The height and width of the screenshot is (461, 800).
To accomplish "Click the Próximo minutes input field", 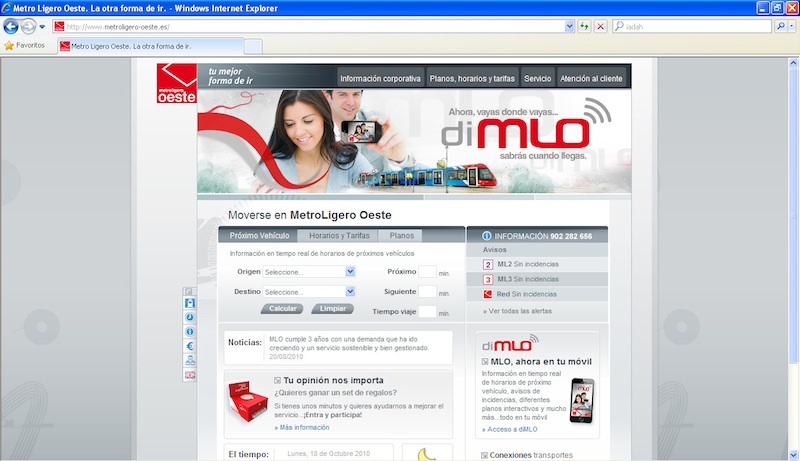I will point(427,271).
